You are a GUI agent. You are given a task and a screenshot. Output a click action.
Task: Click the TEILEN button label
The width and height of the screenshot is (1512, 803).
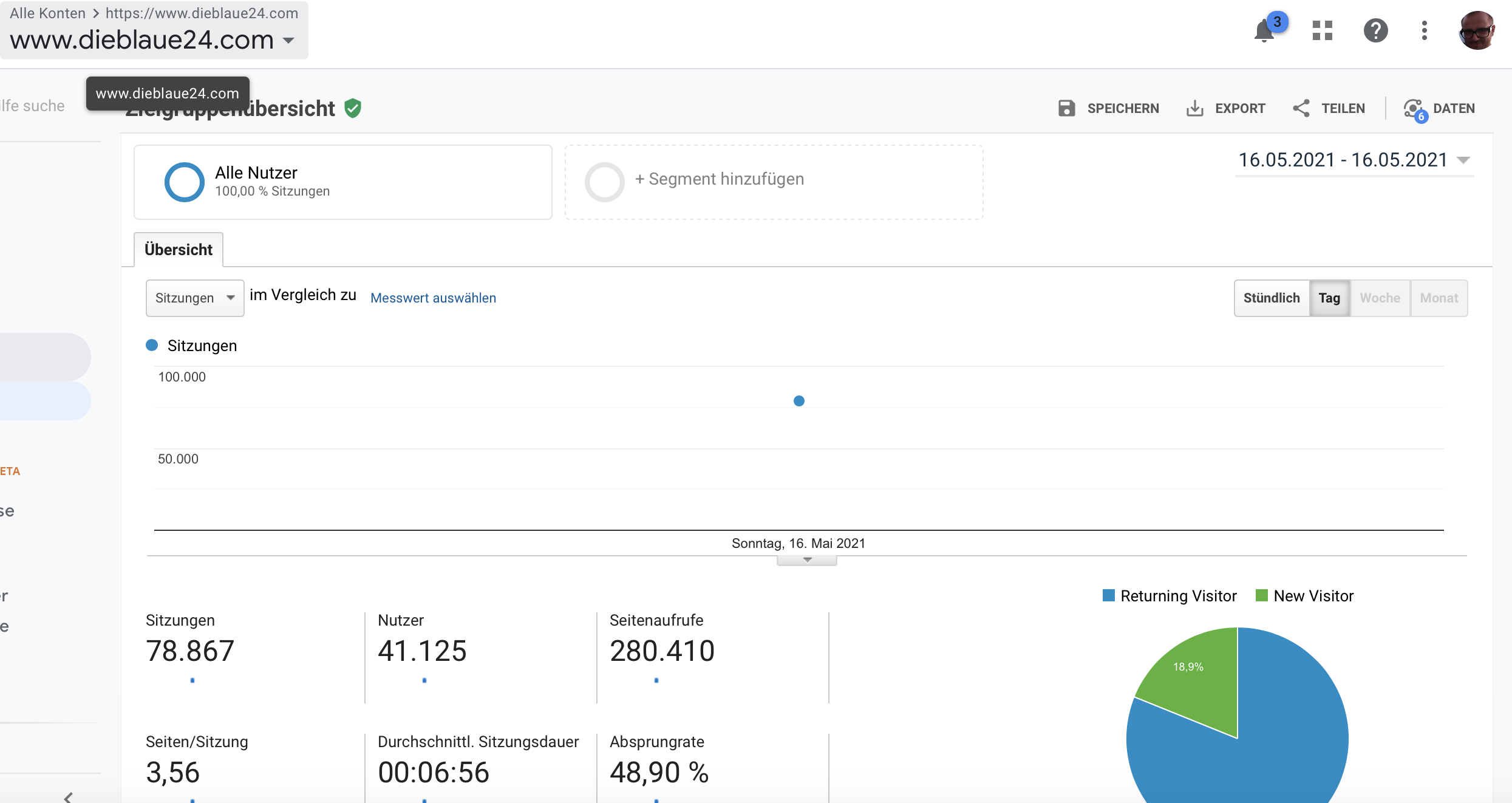click(1343, 108)
